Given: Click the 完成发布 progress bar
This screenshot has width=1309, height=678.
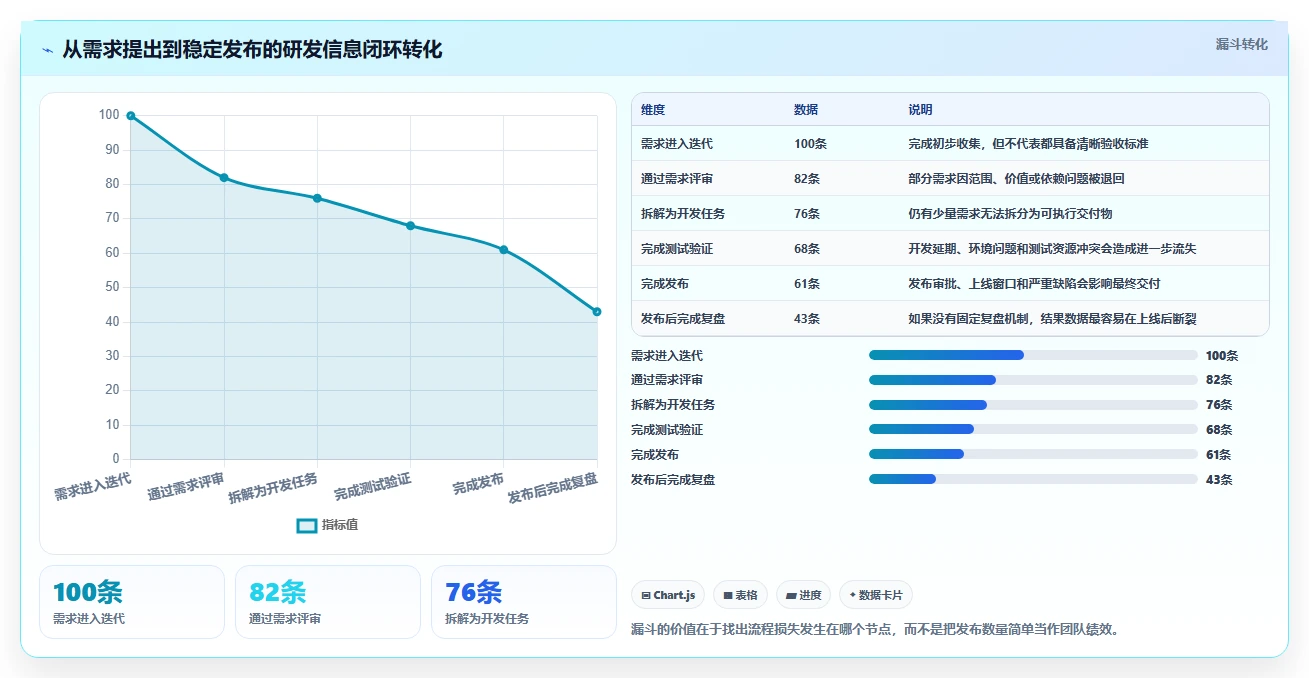Looking at the screenshot, I should point(1033,454).
